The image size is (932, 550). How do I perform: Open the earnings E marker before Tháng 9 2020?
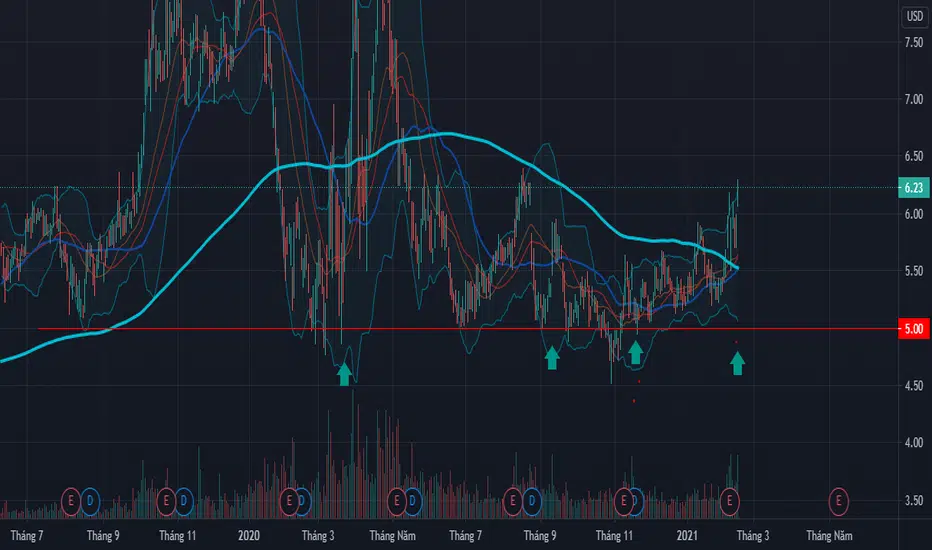coord(513,501)
